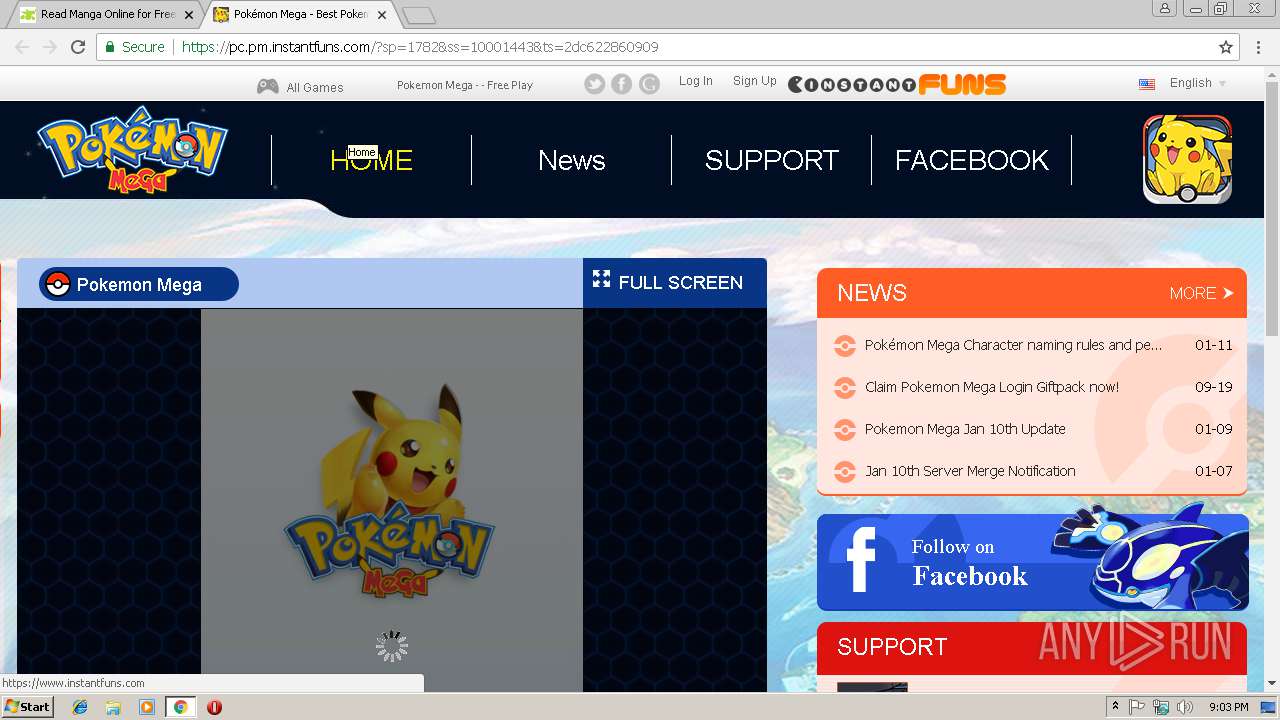The width and height of the screenshot is (1280, 720).
Task: Click the Chrome user profile button
Action: pos(1164,8)
